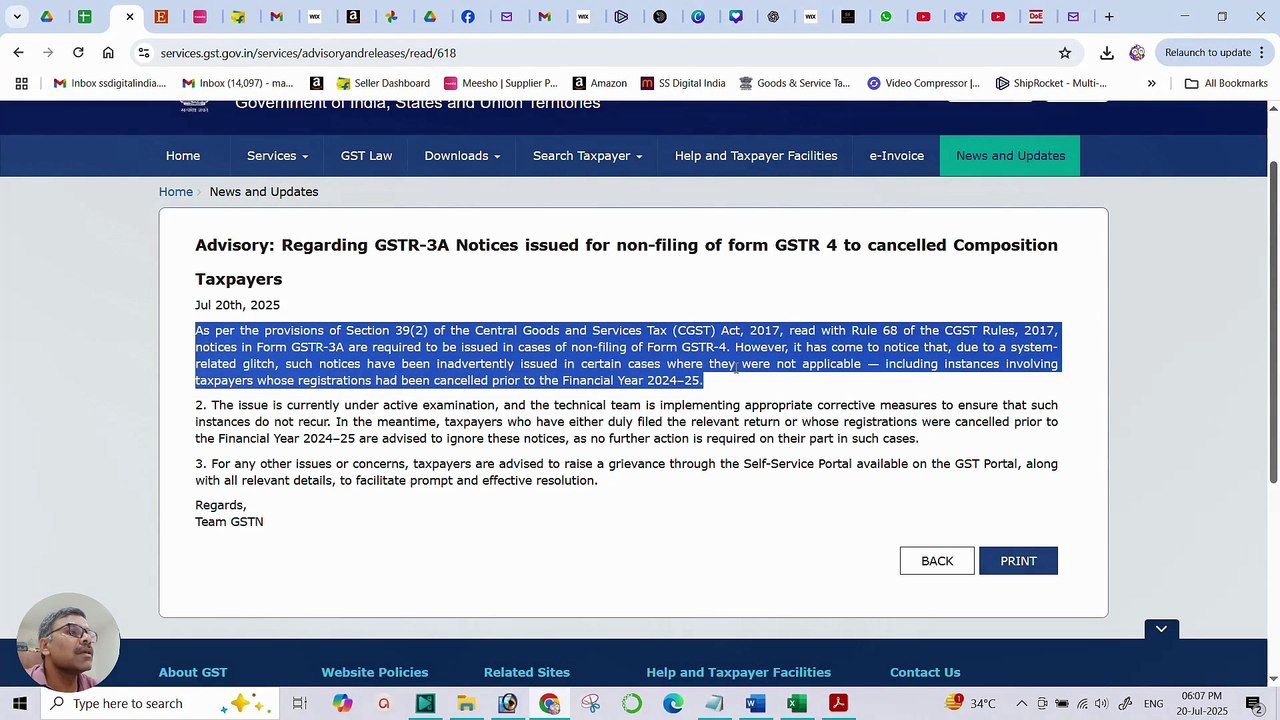Click the Home breadcrumb link
Viewport: 1280px width, 720px height.
[176, 192]
